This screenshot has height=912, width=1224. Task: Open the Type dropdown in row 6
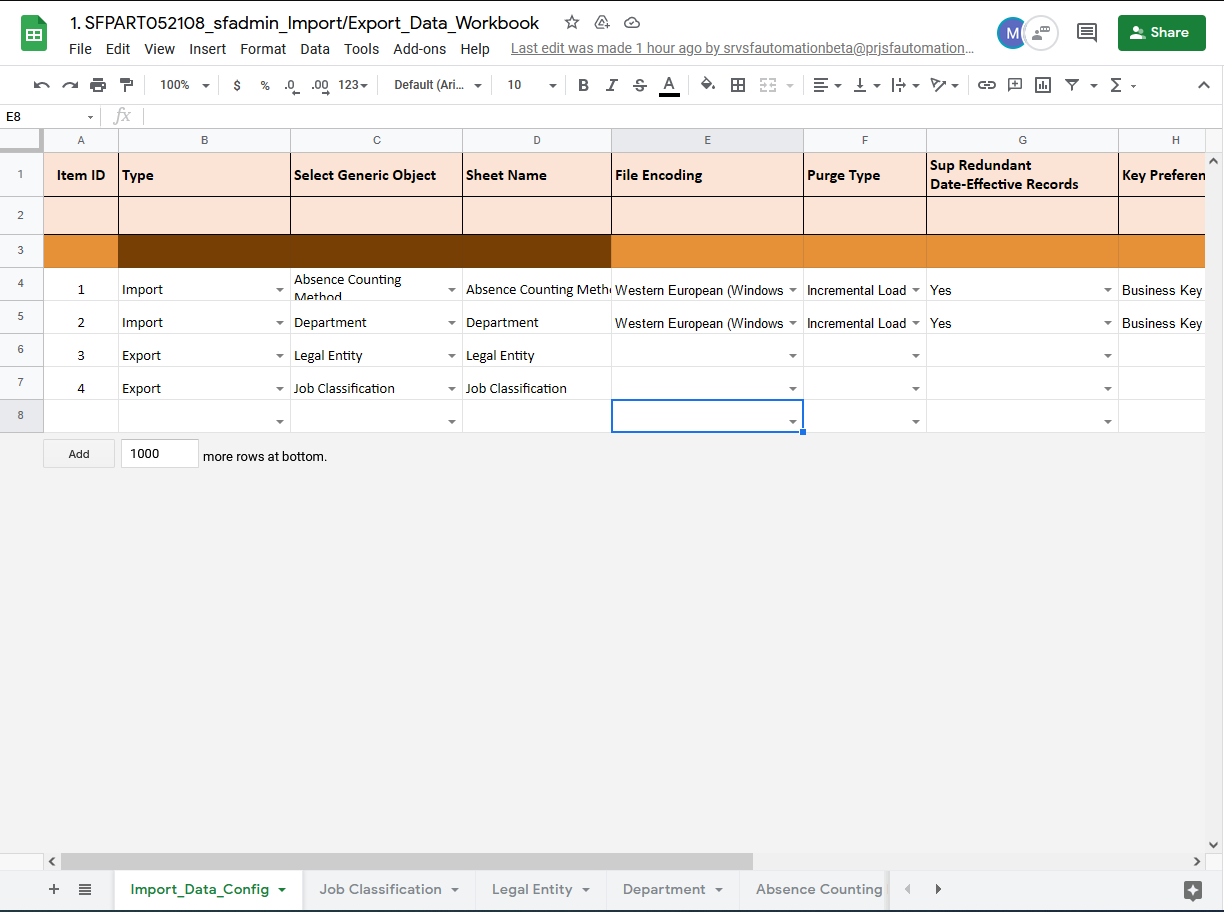[281, 355]
